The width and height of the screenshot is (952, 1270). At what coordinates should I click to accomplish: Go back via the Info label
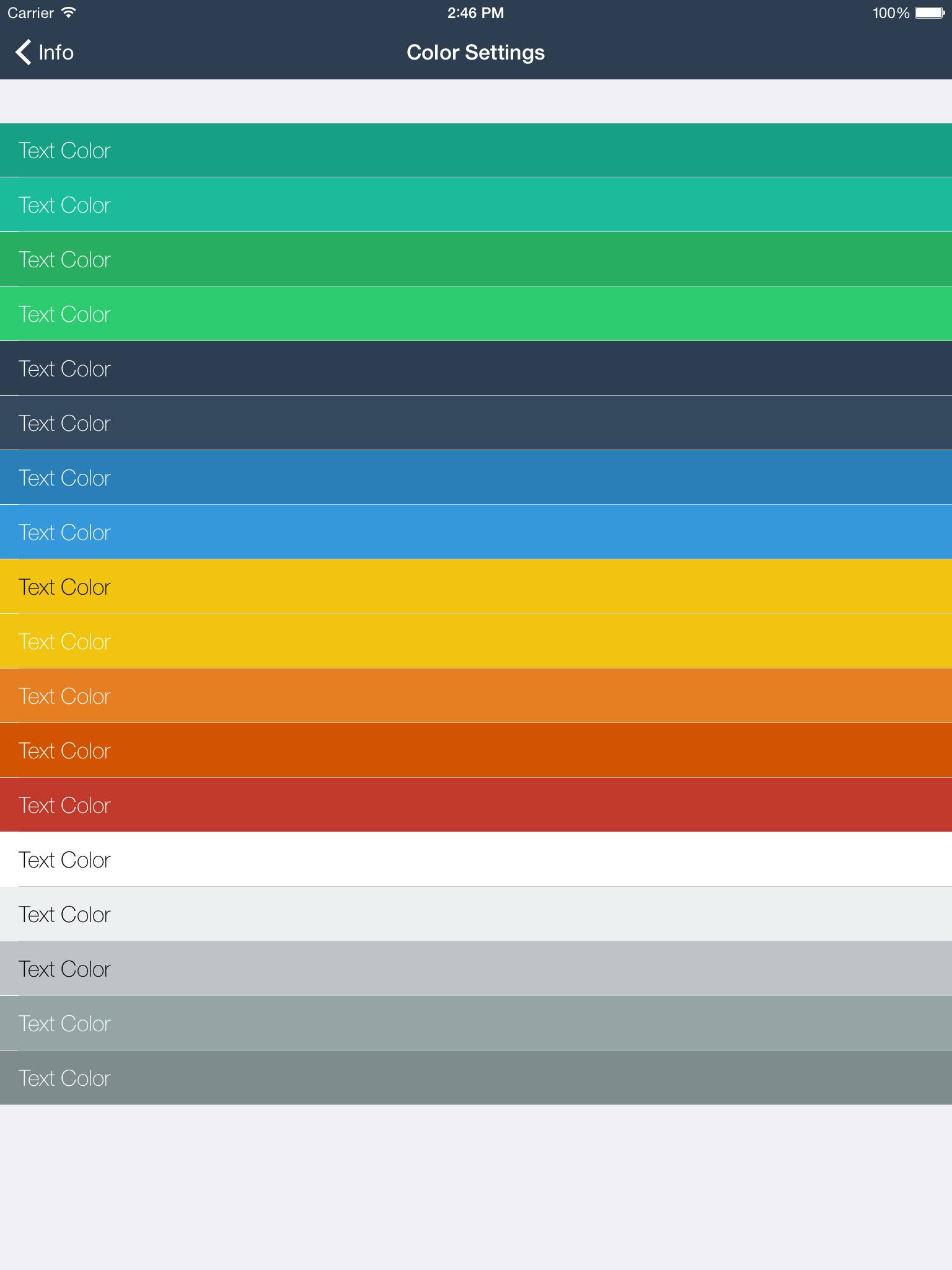(x=56, y=53)
